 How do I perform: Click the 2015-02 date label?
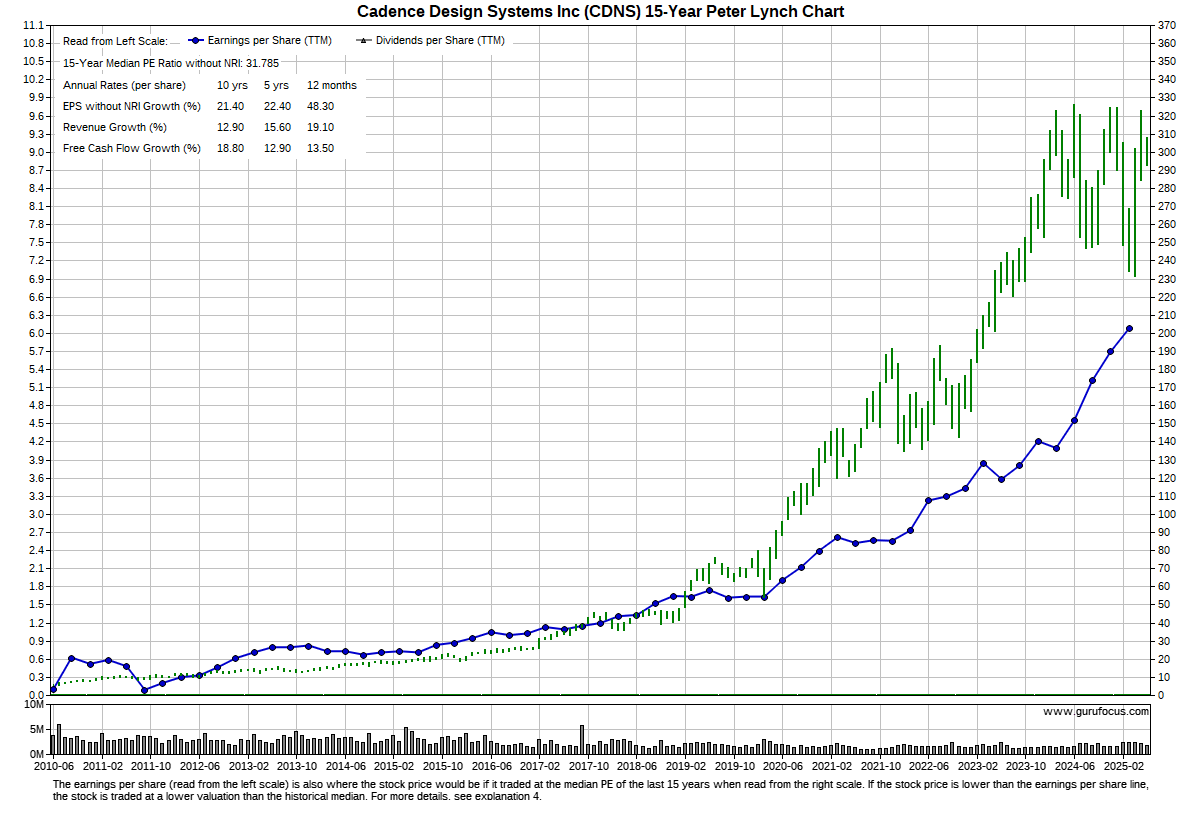pyautogui.click(x=394, y=765)
